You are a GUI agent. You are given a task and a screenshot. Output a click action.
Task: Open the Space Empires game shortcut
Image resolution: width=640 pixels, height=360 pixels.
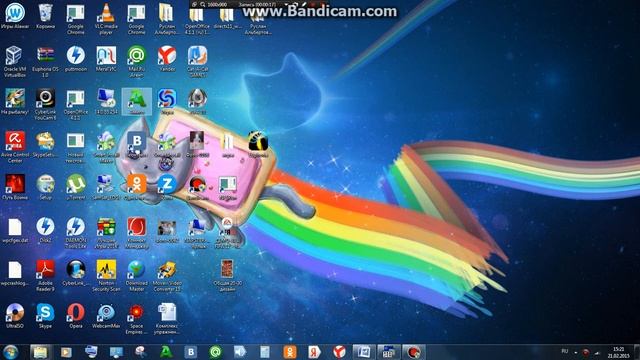136,318
